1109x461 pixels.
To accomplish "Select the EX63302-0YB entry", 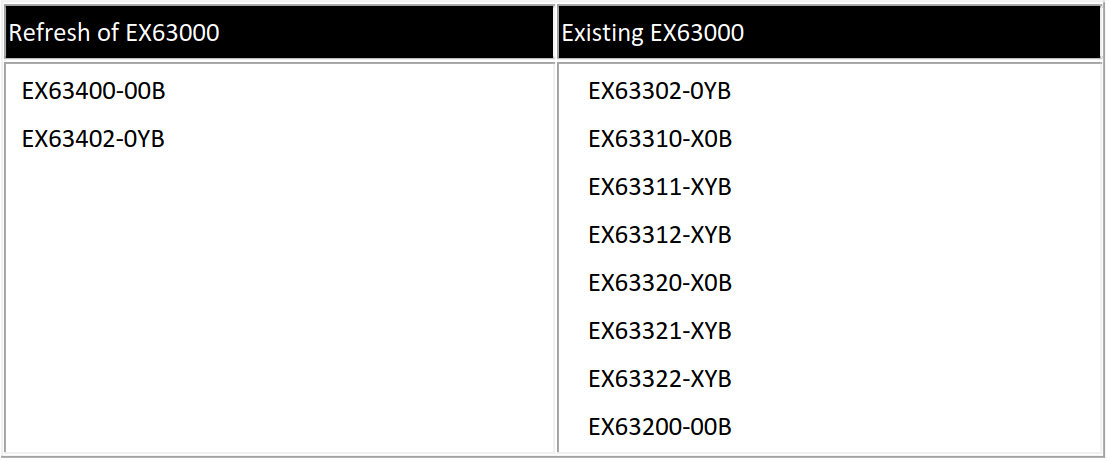I will (660, 91).
